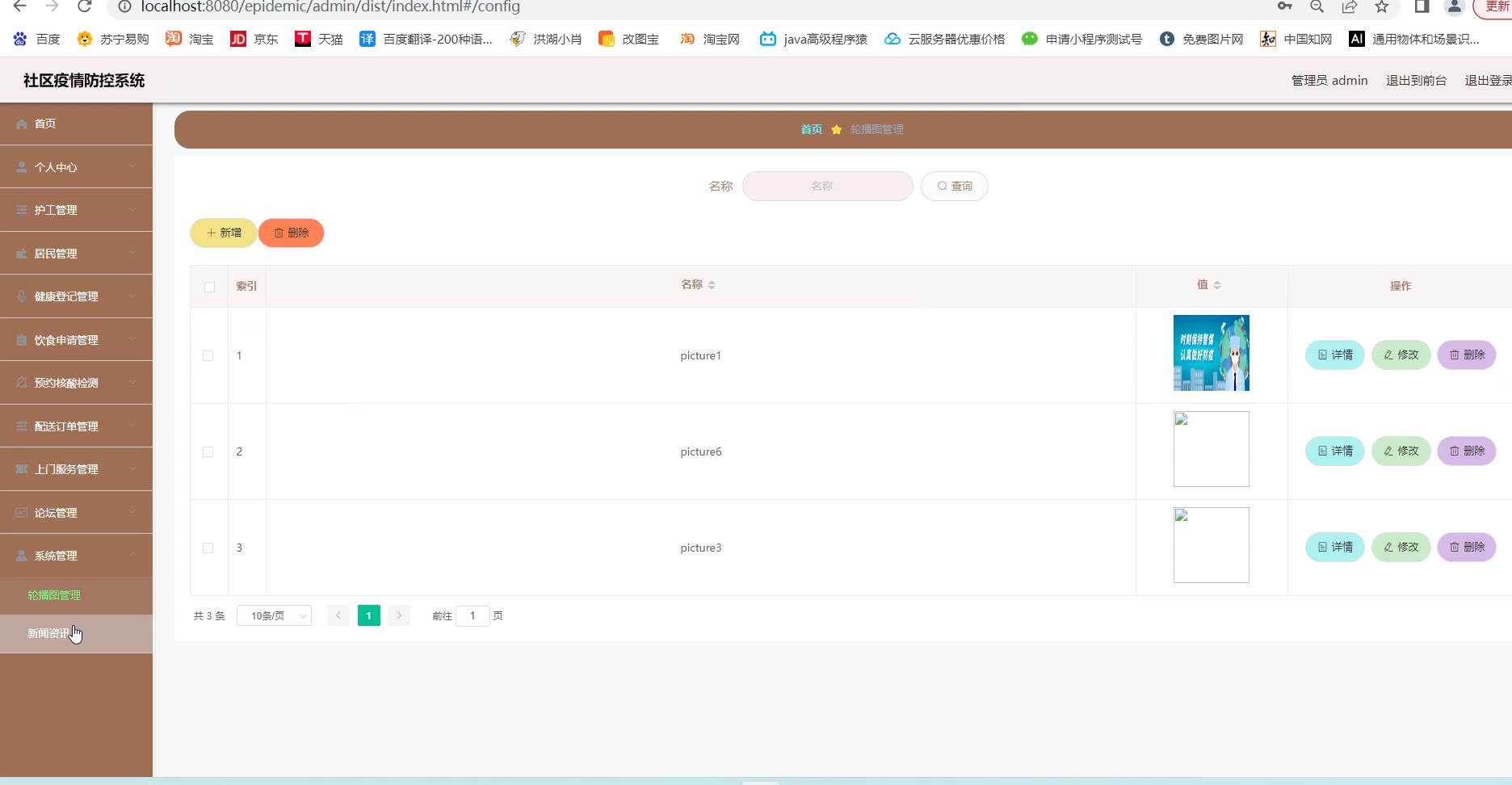Click 修改 for the picture6 row
The image size is (1512, 785).
pos(1401,451)
